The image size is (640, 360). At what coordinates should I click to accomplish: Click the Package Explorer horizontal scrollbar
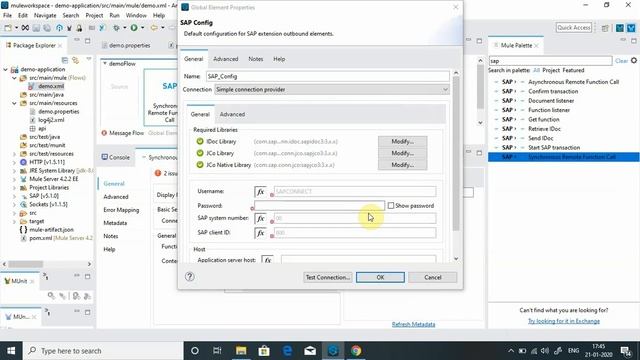[25, 264]
